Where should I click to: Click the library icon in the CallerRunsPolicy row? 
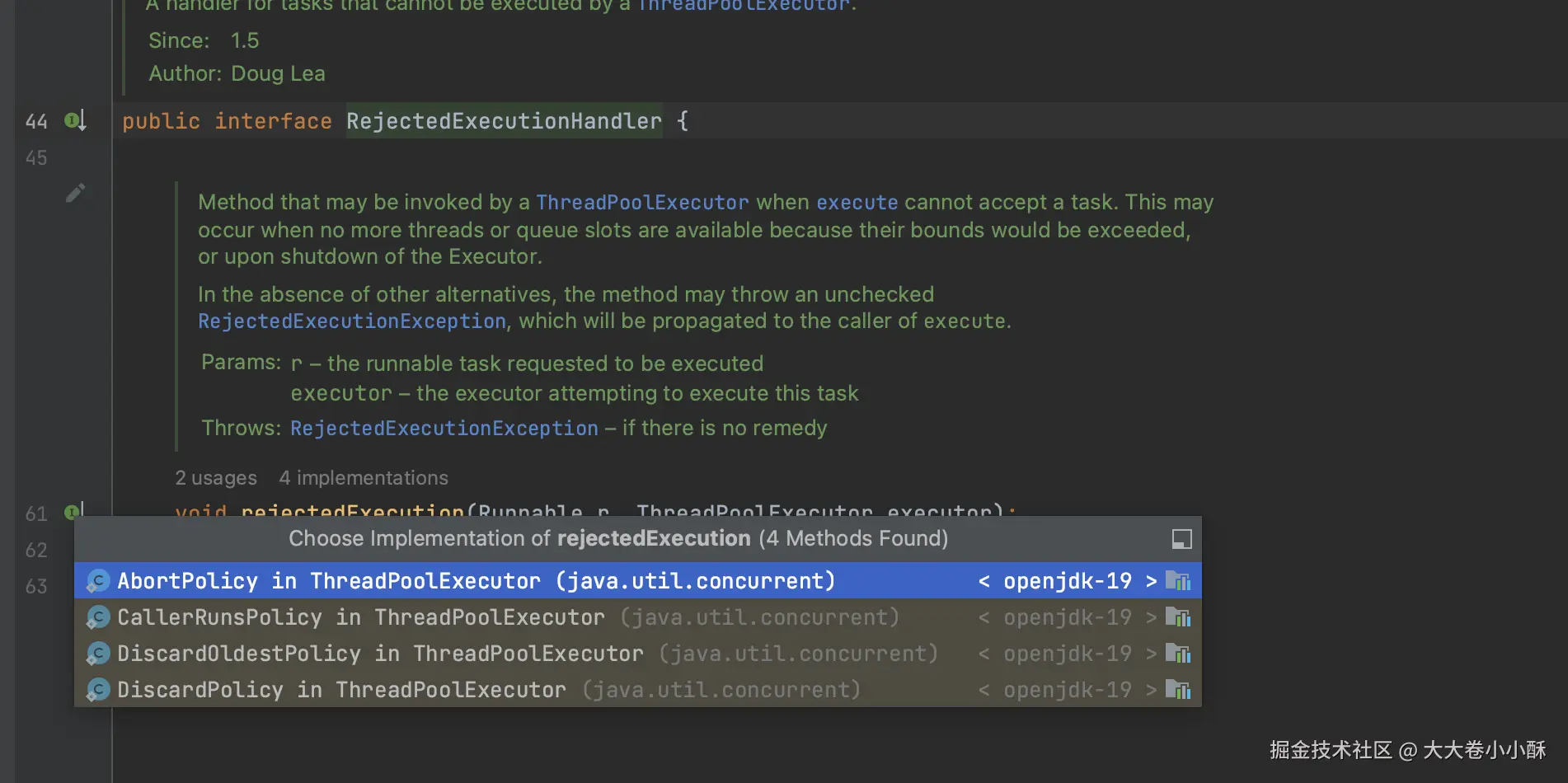tap(1178, 617)
